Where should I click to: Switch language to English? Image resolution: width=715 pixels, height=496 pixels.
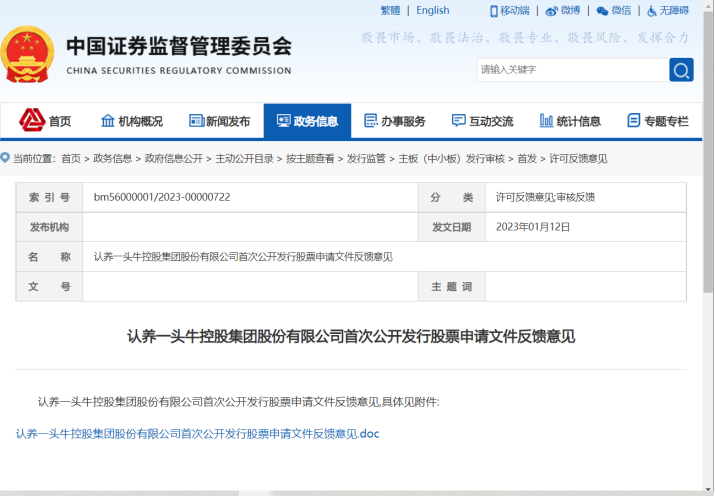(x=432, y=11)
